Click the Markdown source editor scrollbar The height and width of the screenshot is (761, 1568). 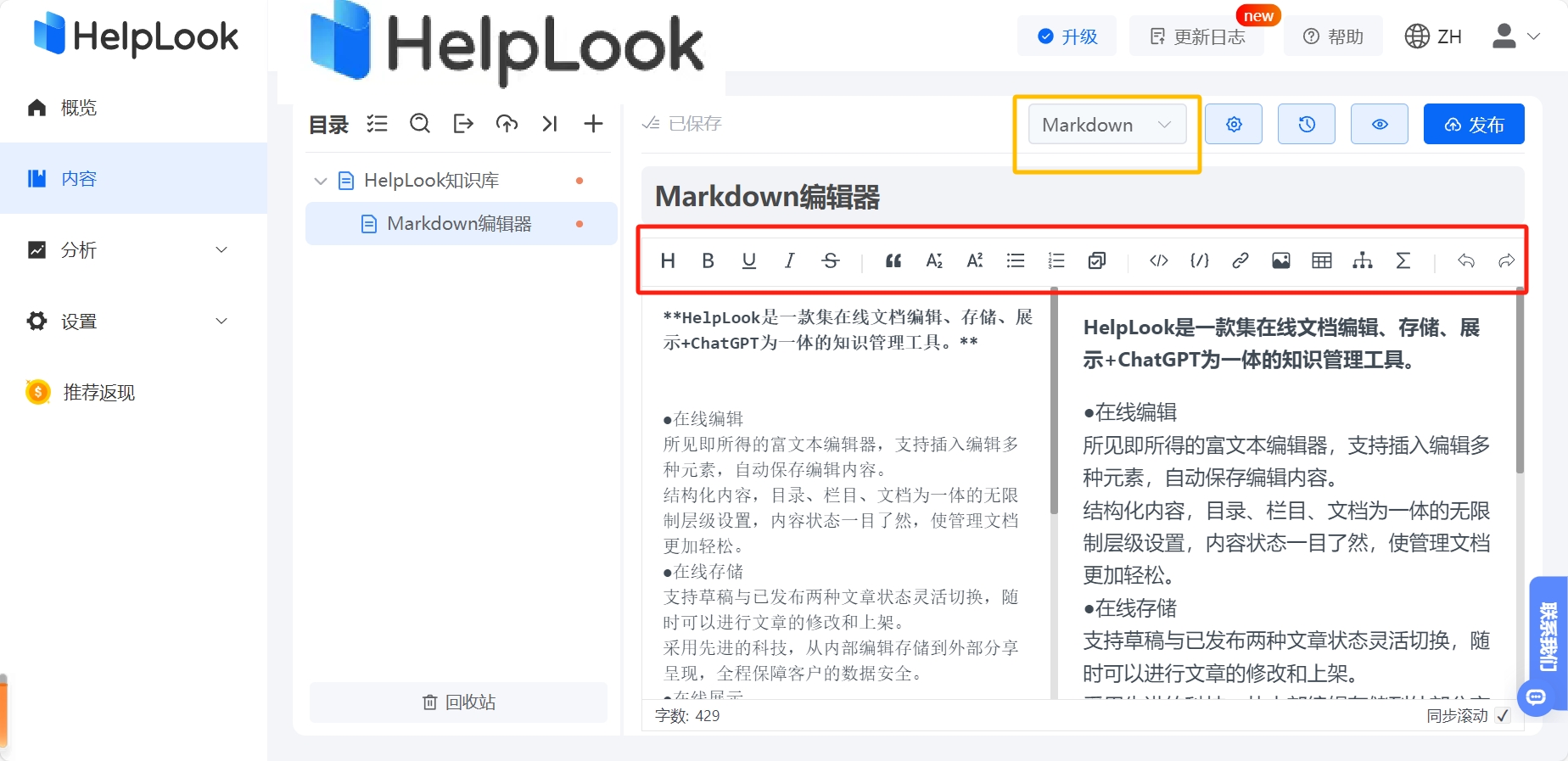point(1054,400)
